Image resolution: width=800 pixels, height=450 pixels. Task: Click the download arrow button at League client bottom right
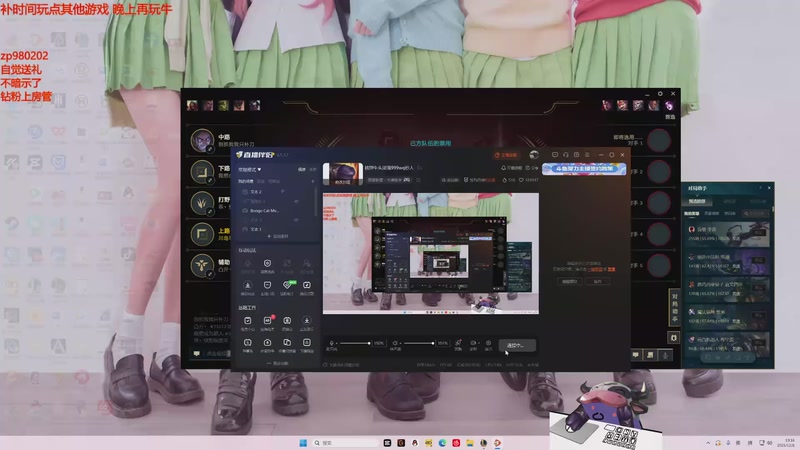(665, 355)
